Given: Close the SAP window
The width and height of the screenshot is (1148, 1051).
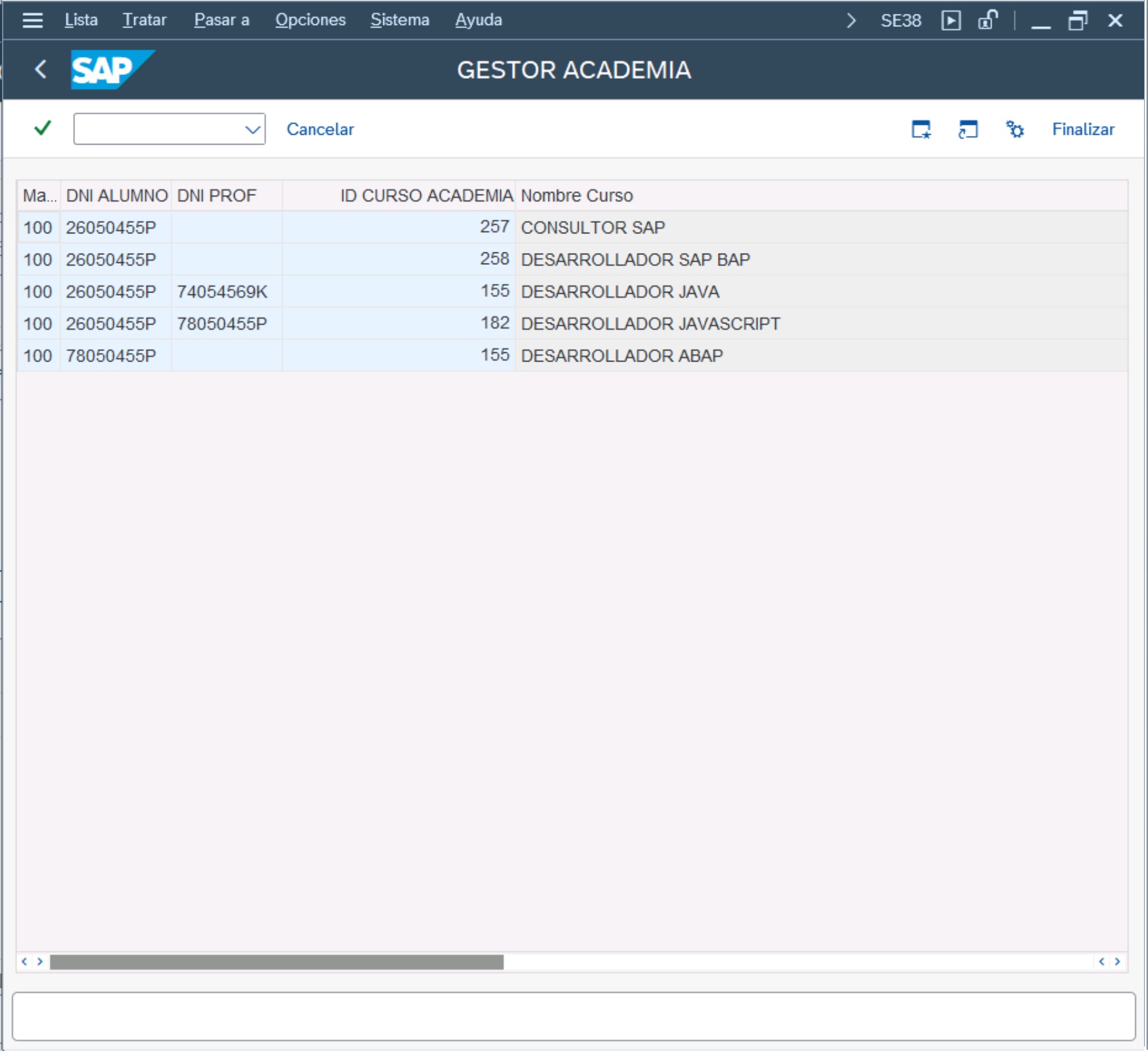Looking at the screenshot, I should (1115, 21).
